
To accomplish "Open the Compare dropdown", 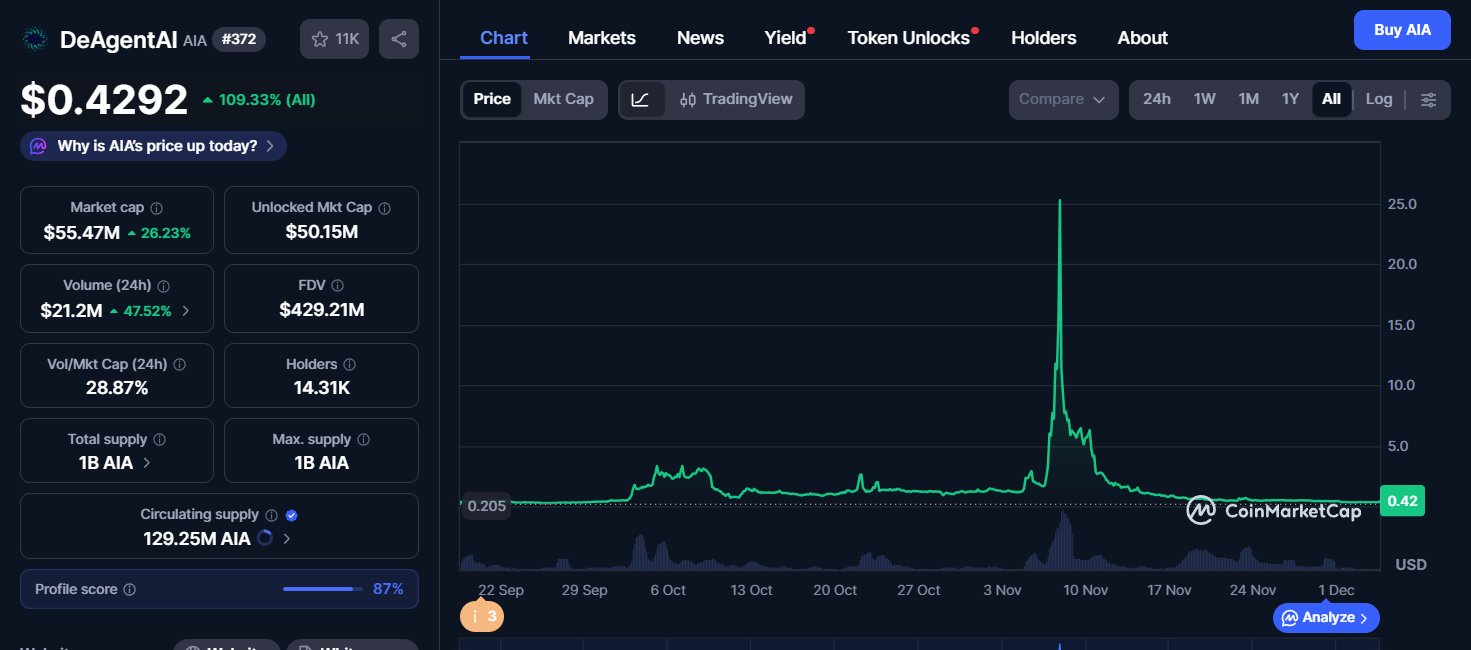I will 1062,99.
